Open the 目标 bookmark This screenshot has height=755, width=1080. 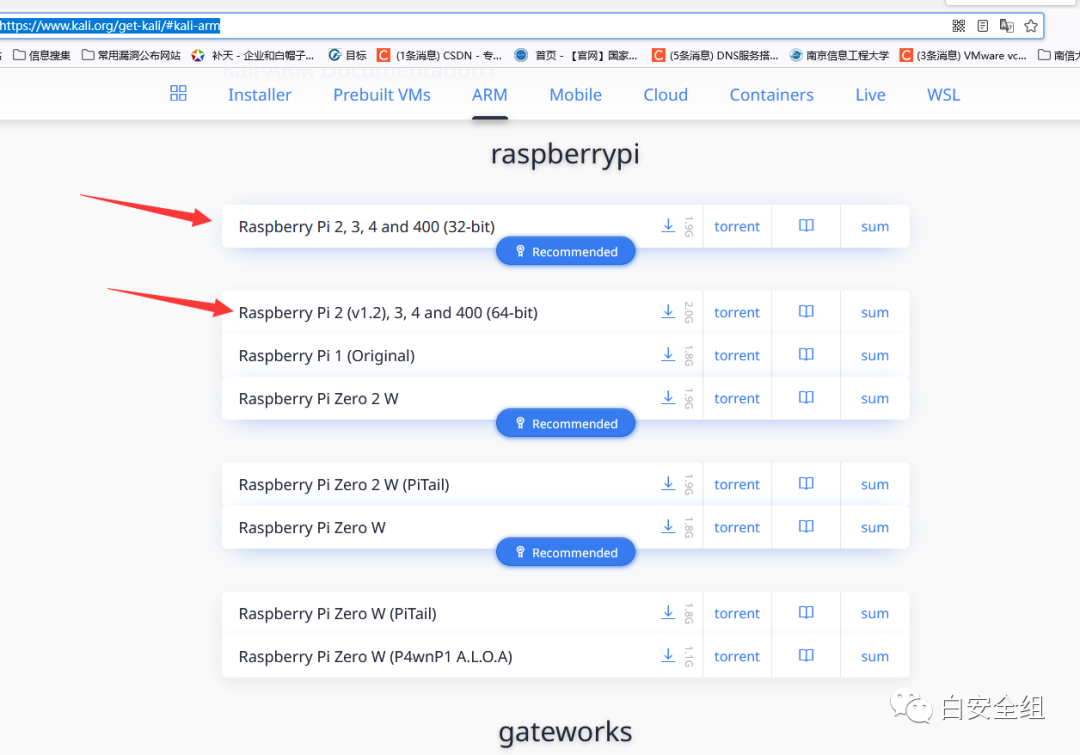[x=347, y=55]
